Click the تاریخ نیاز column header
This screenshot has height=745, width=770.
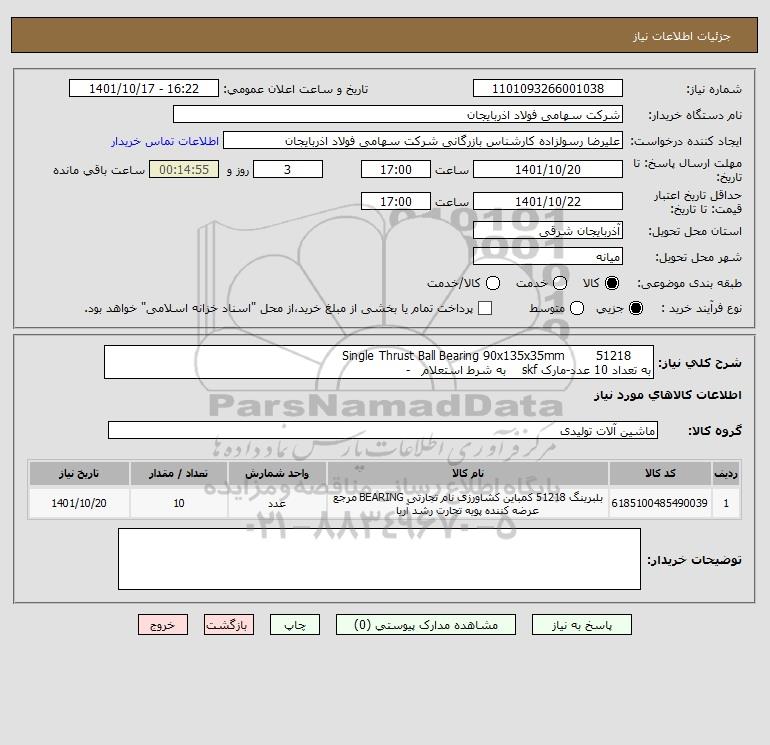(x=79, y=473)
